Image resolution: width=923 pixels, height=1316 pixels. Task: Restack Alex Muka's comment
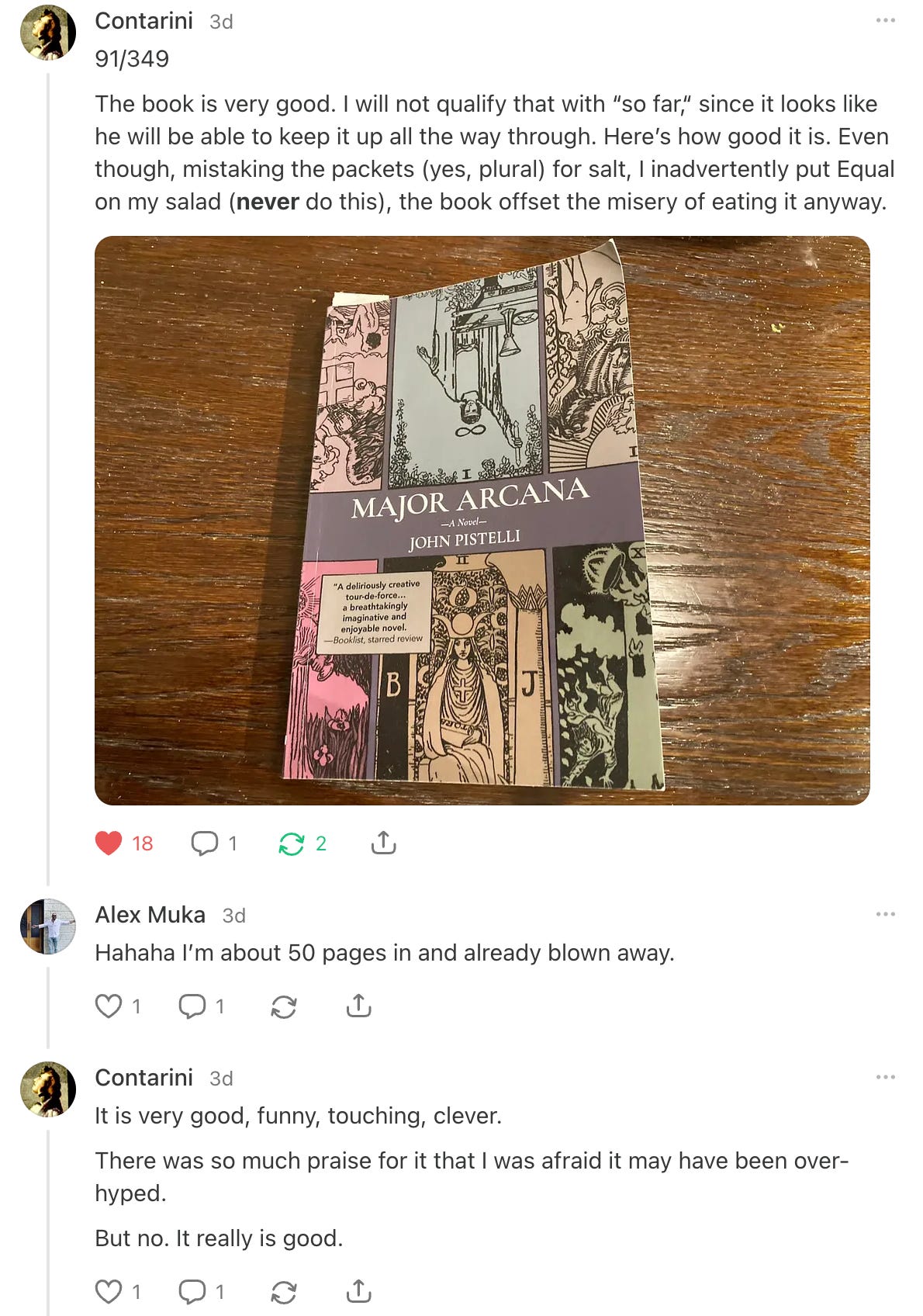coord(284,1006)
